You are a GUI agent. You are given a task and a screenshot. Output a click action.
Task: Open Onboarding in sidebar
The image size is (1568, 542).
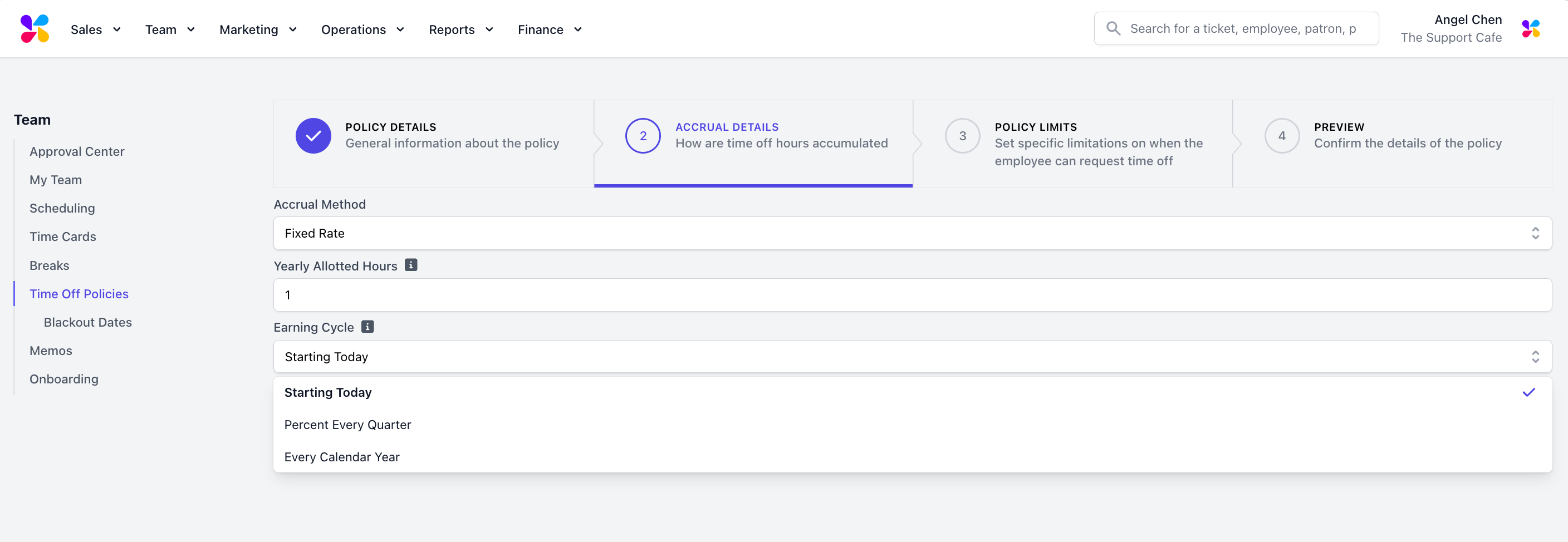tap(64, 380)
